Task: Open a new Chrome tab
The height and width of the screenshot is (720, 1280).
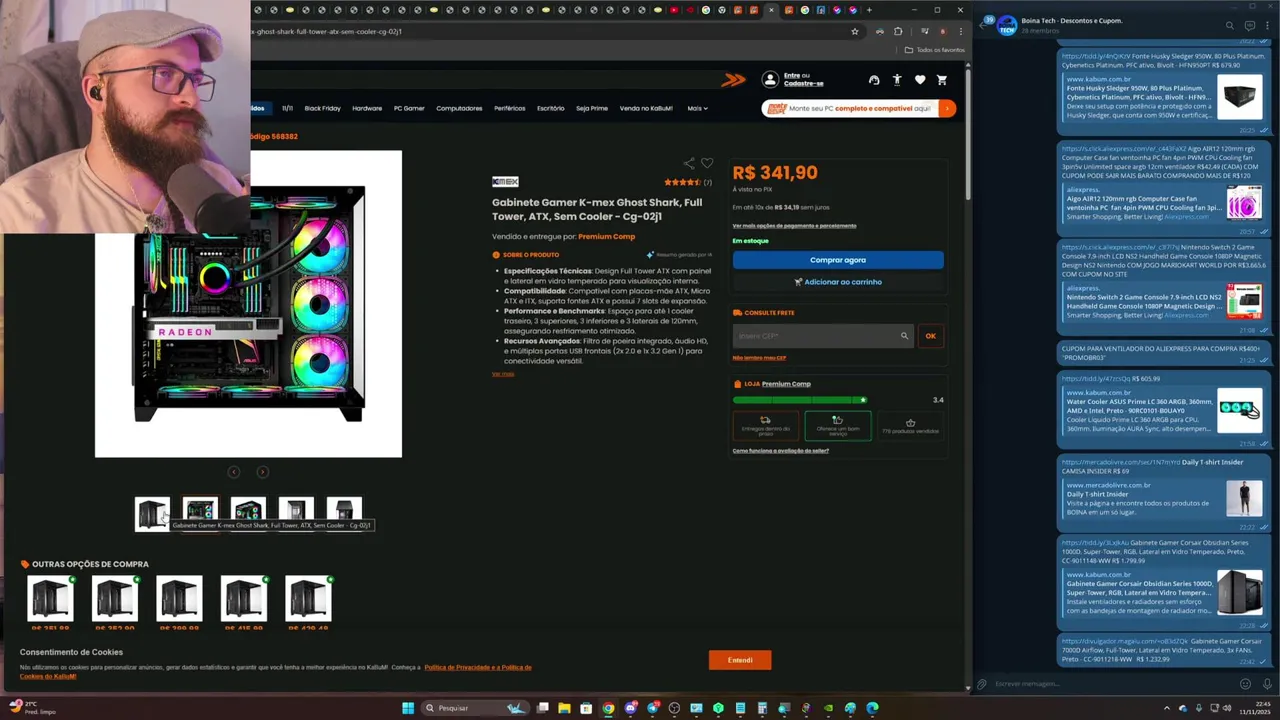Action: (869, 10)
